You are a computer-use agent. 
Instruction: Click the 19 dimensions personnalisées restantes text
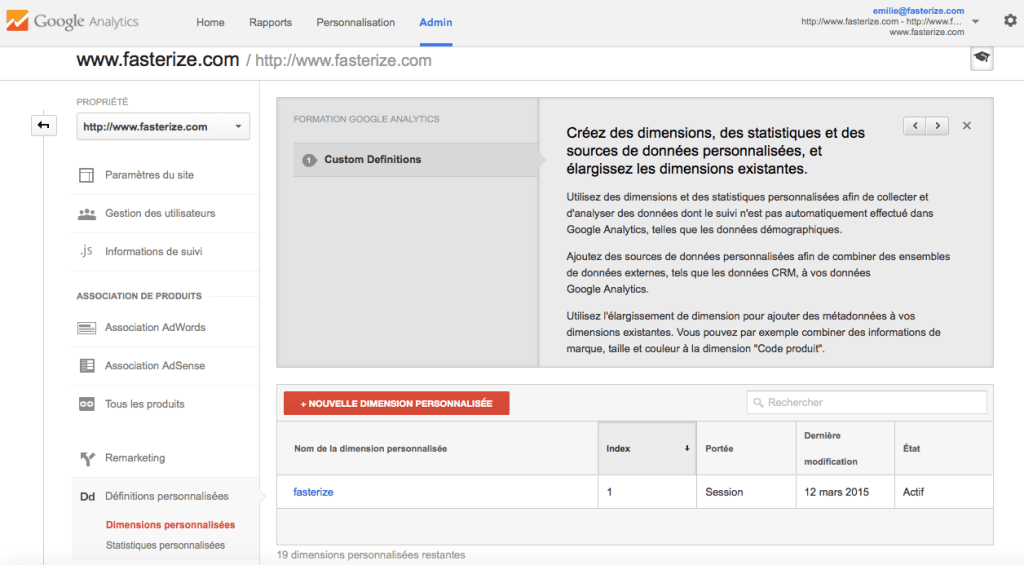[x=371, y=555]
